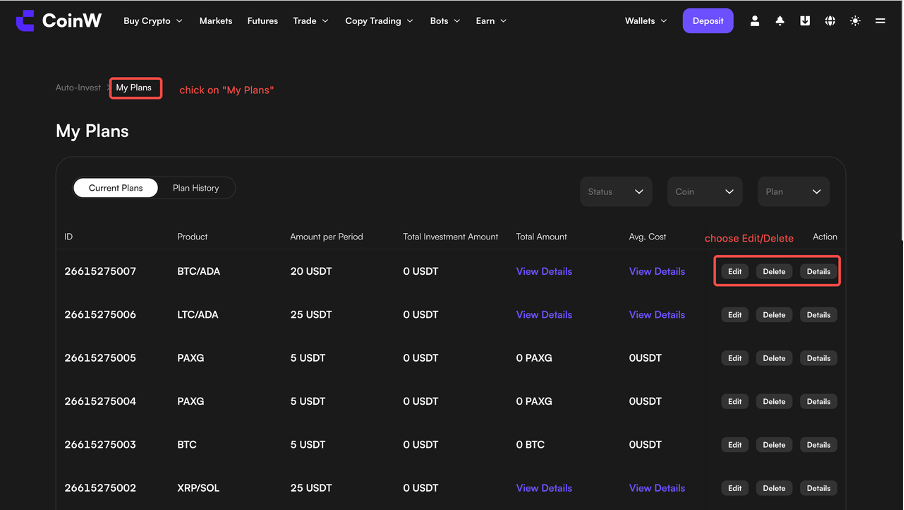Image resolution: width=904 pixels, height=510 pixels.
Task: View Total Amount details for XRP/SOL
Action: pos(544,488)
